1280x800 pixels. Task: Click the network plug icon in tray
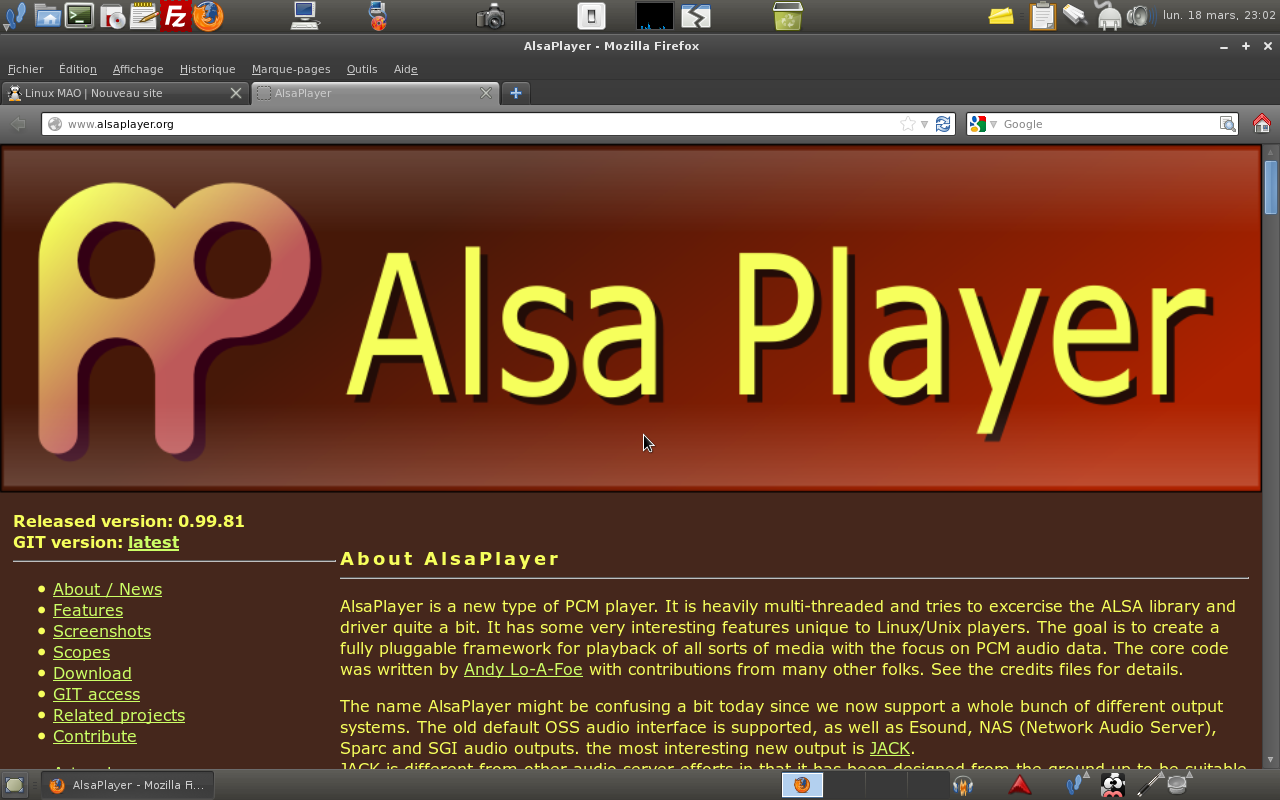tap(1108, 16)
